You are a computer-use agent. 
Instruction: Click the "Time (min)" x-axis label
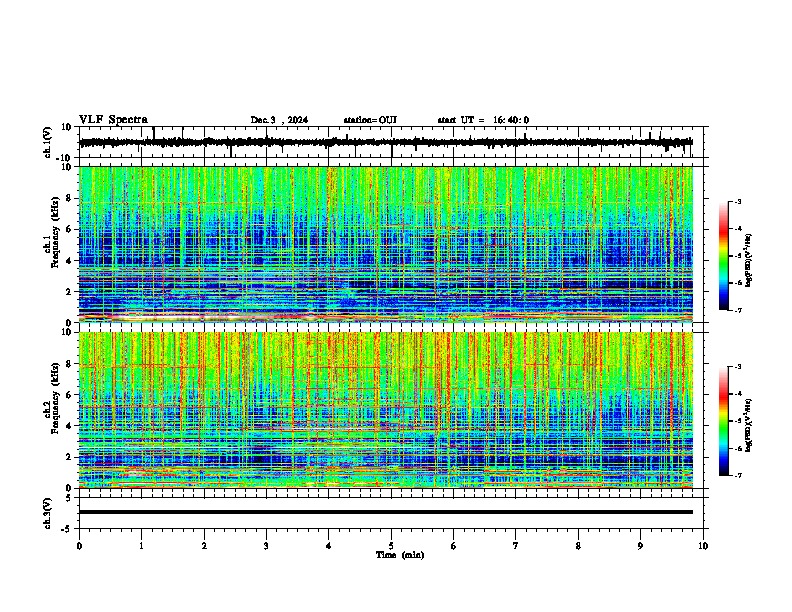click(x=400, y=555)
